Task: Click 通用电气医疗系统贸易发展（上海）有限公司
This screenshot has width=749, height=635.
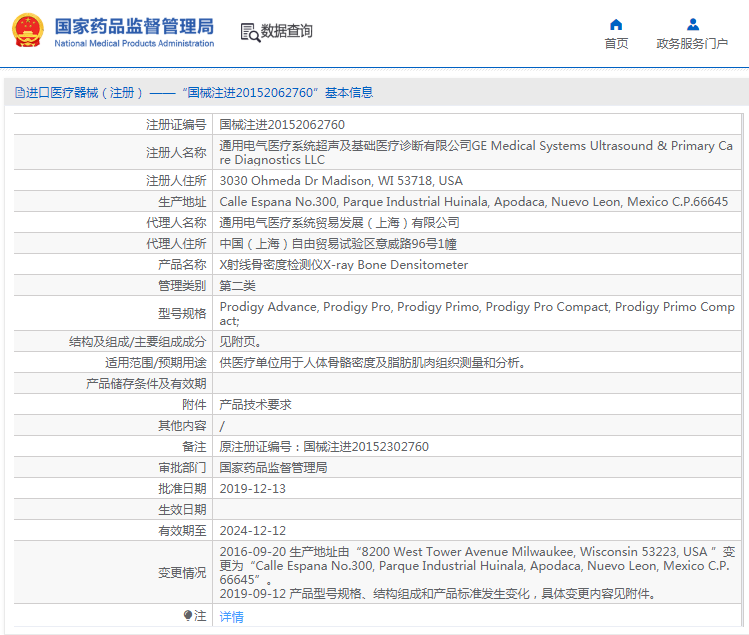Action: [339, 223]
